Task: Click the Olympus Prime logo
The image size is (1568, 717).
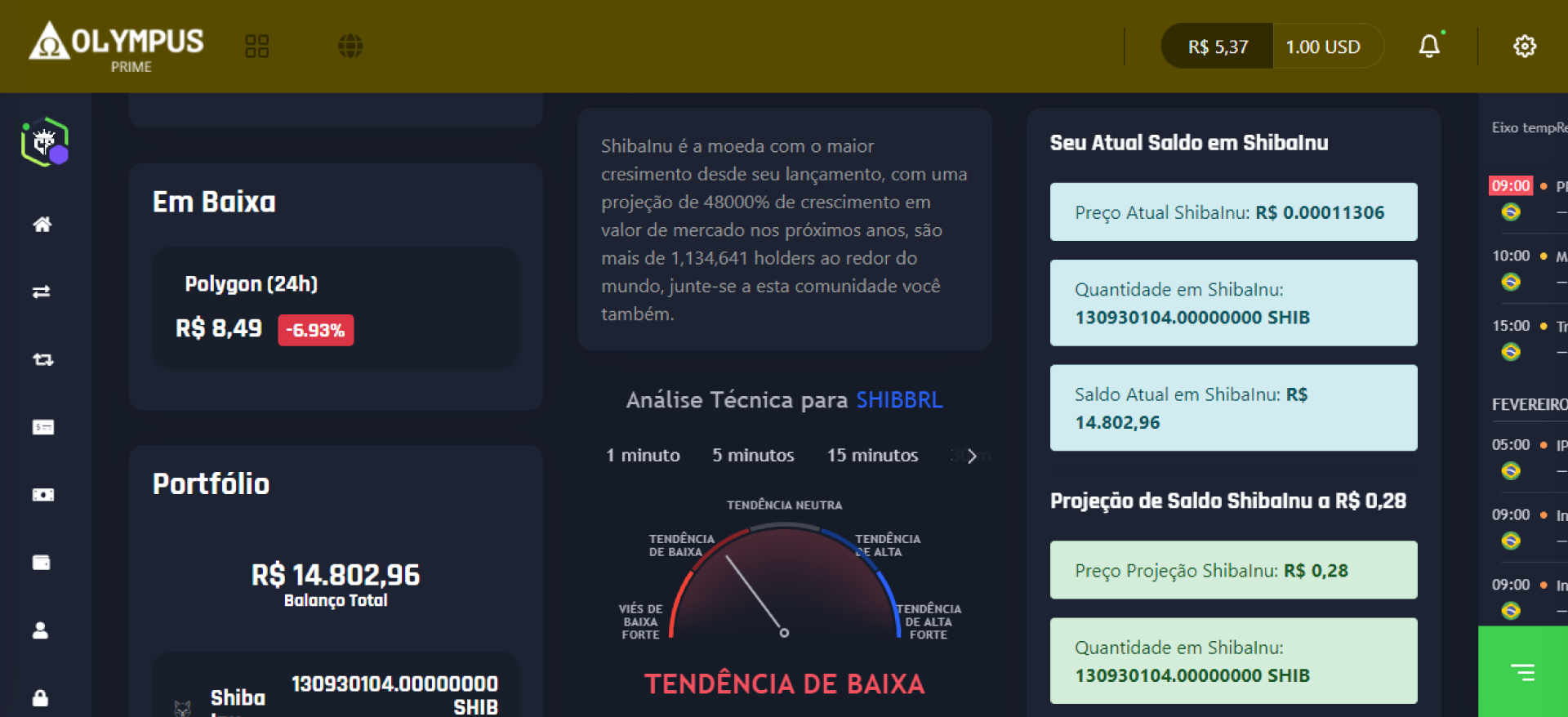Action: (x=117, y=47)
